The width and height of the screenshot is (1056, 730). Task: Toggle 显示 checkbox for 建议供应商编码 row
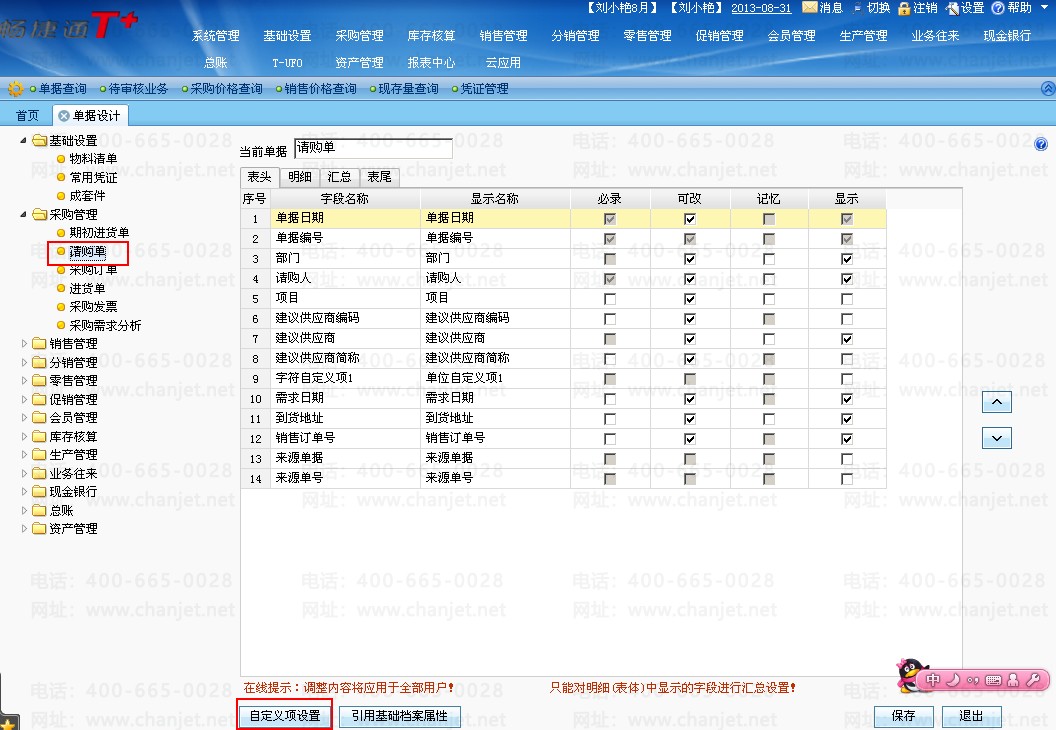[x=847, y=319]
